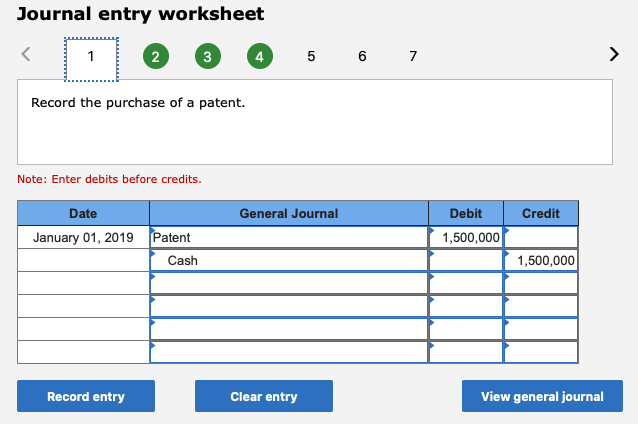Click the Debit column header
Screen dimensions: 638x424
click(466, 213)
